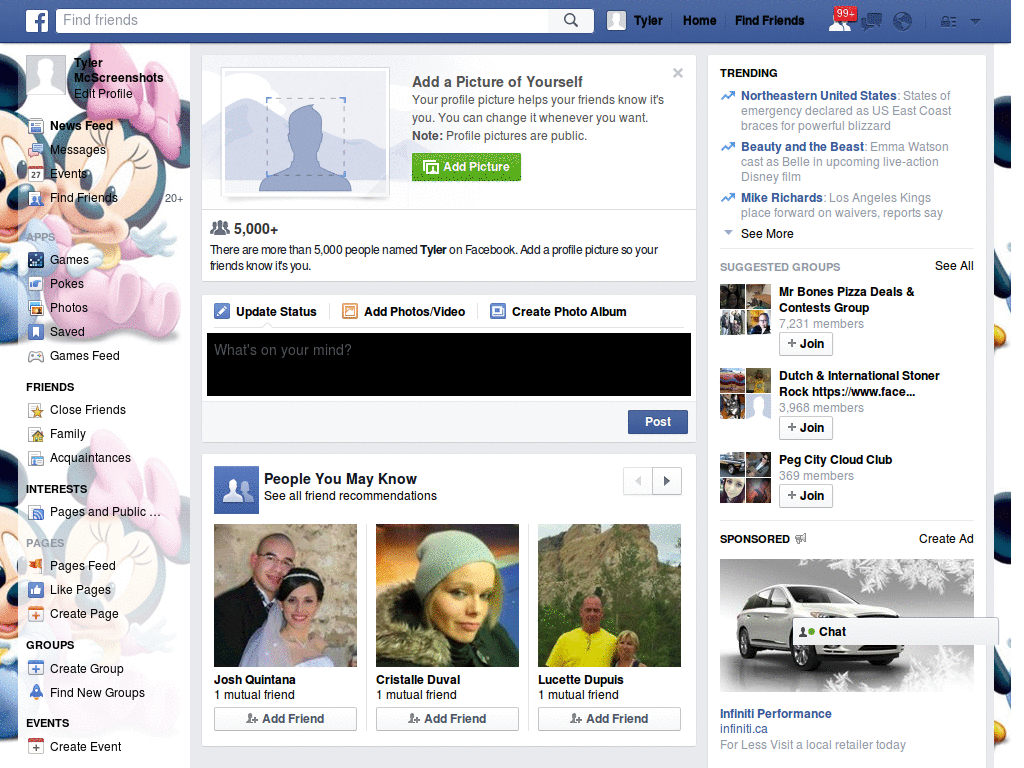Click the green Add Picture button
Viewport: 1024px width, 768px height.
(466, 167)
